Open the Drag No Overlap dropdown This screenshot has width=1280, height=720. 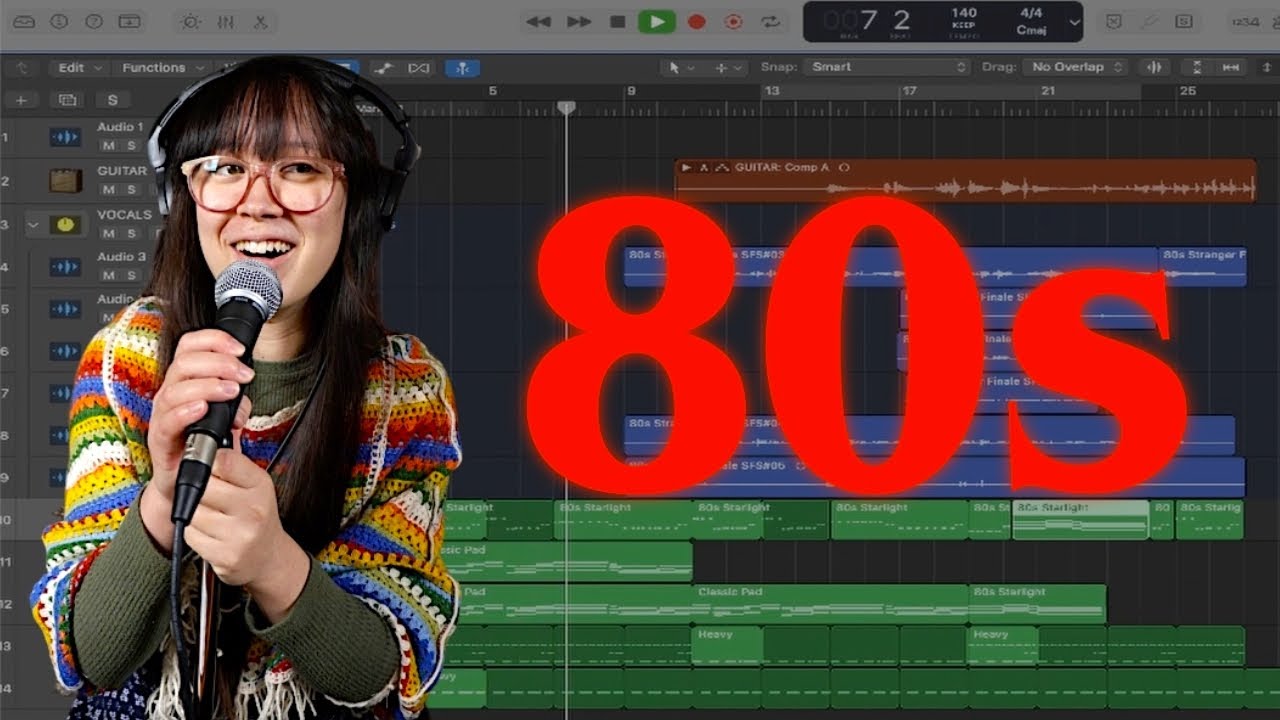pyautogui.click(x=1075, y=67)
